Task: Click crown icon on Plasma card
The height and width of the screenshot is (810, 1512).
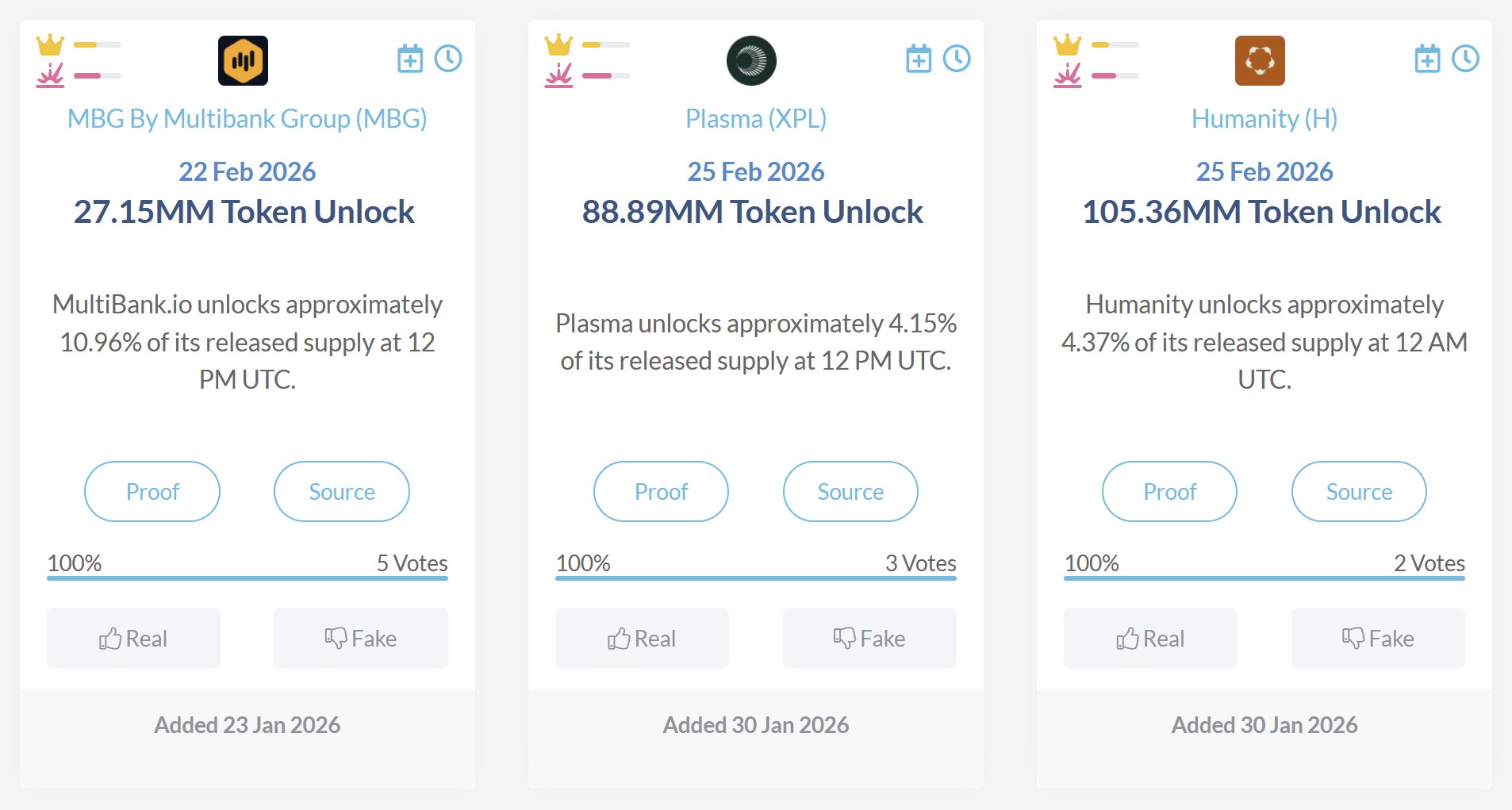Action: (558, 44)
